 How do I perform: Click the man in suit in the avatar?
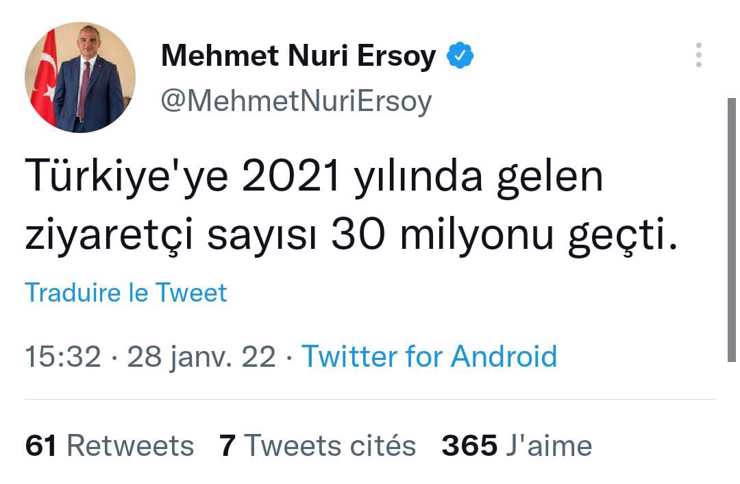click(x=88, y=88)
